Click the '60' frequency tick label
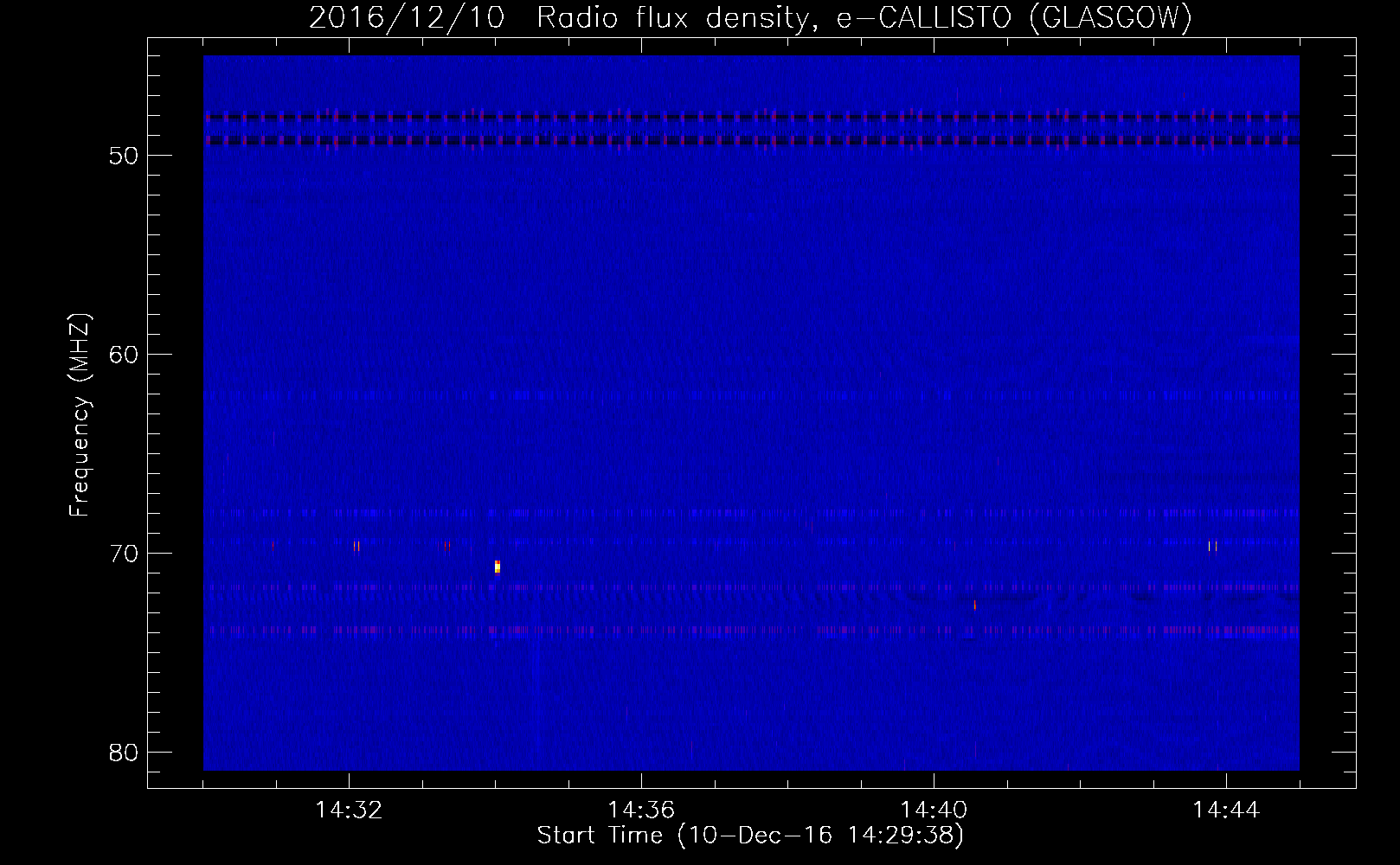Viewport: 1400px width, 865px height. point(125,355)
